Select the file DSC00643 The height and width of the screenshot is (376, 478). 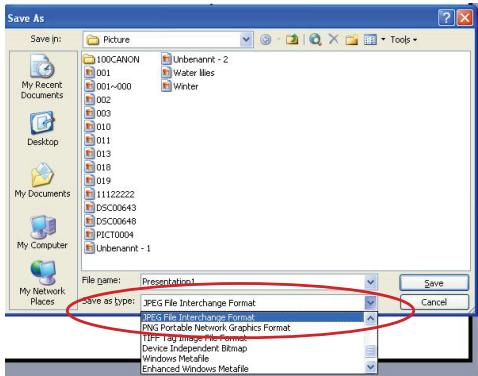pos(110,208)
